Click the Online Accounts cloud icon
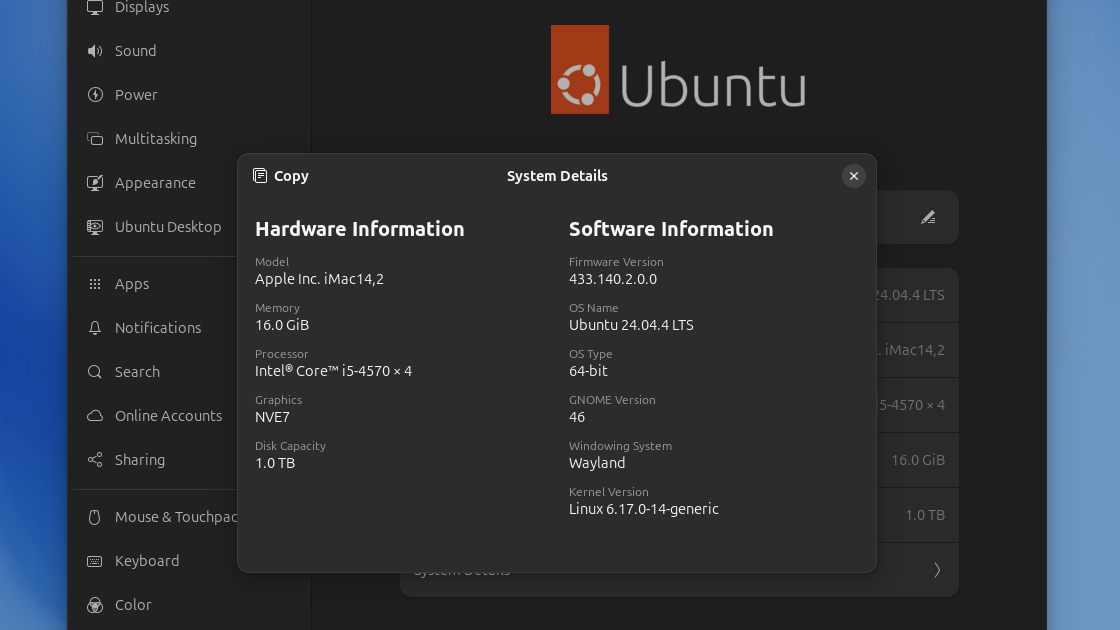This screenshot has height=630, width=1120. click(95, 416)
